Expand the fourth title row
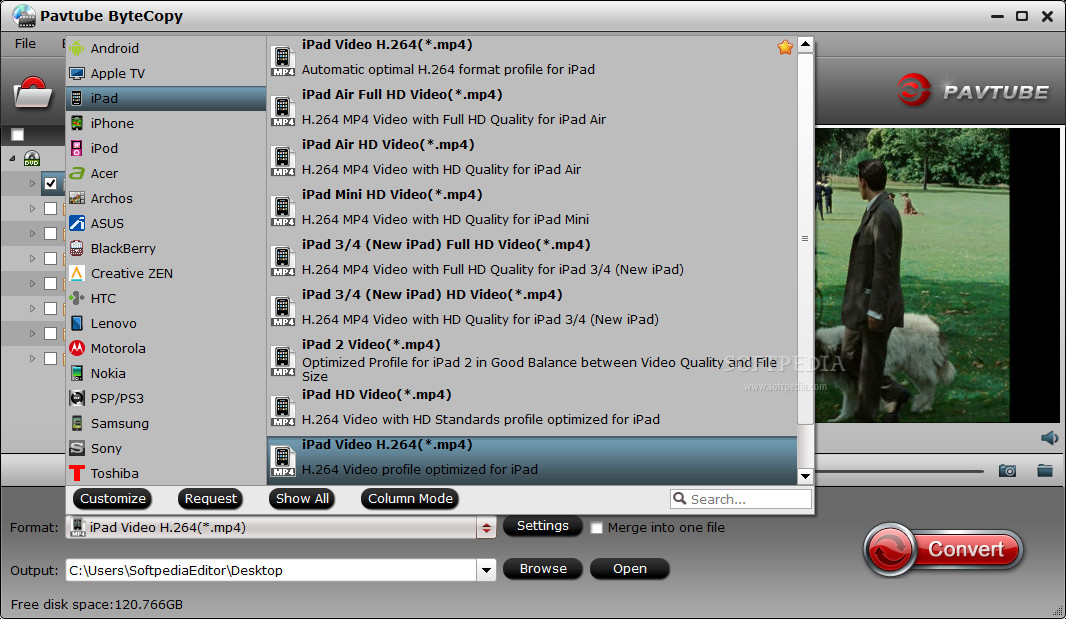 pyautogui.click(x=32, y=258)
